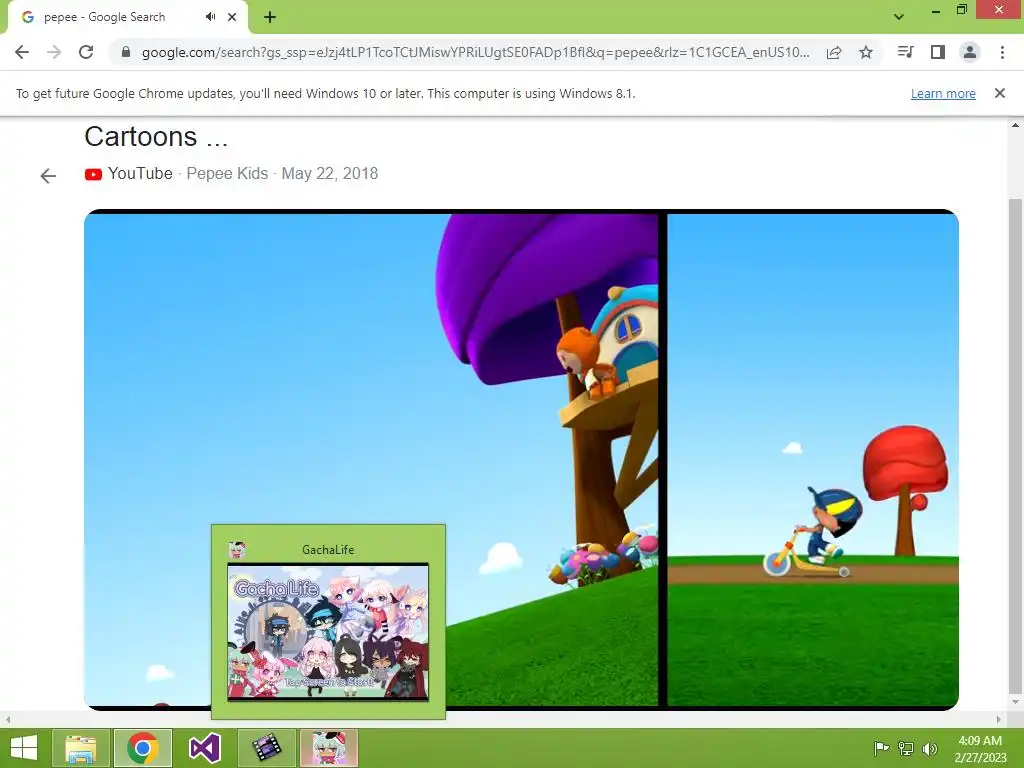
Task: Click the May 22, 2018 date text
Action: coord(330,174)
